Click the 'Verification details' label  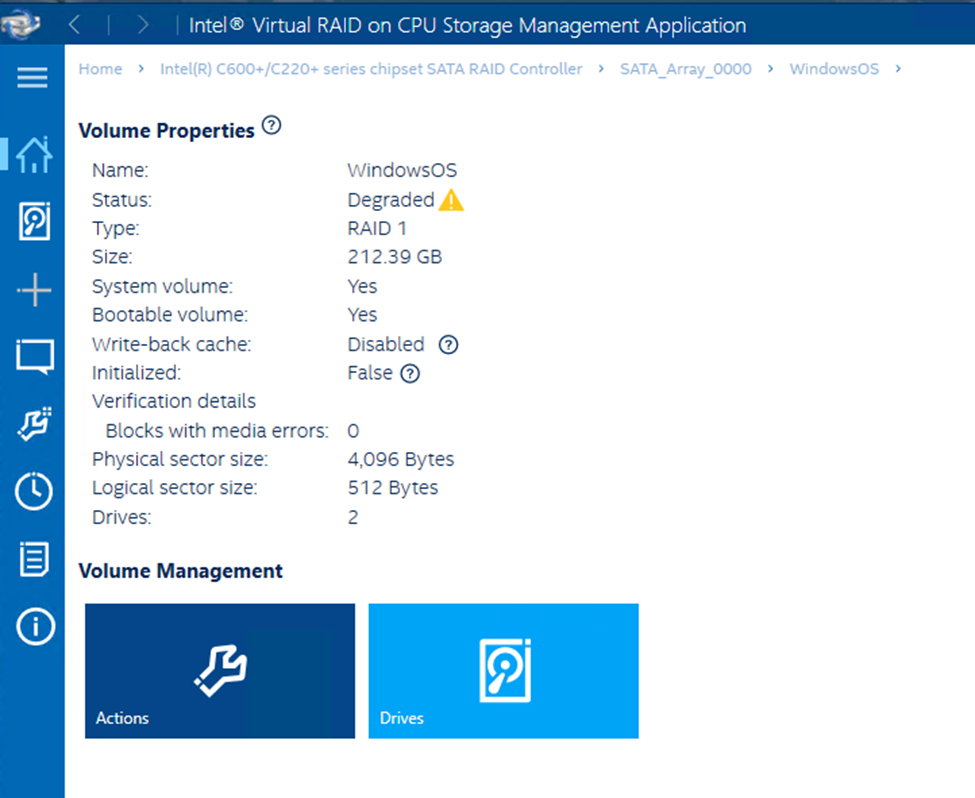pos(174,401)
